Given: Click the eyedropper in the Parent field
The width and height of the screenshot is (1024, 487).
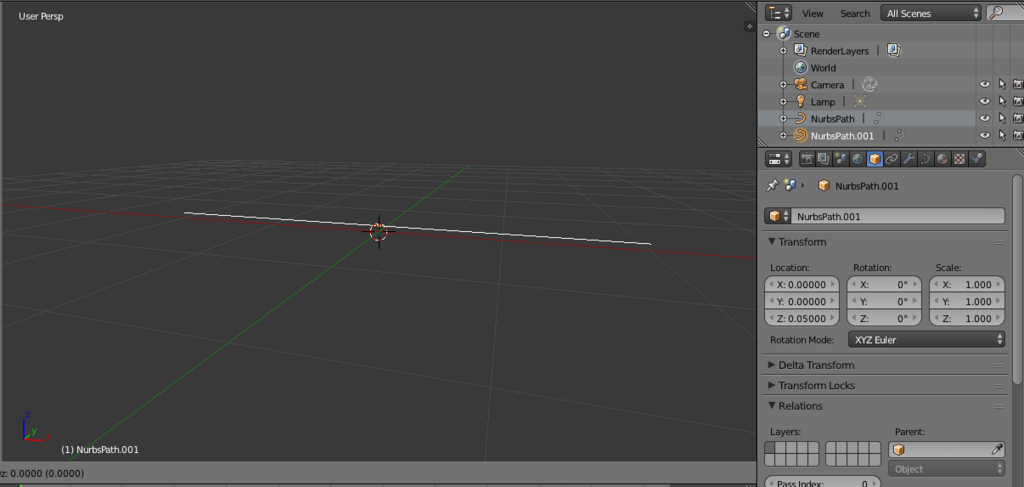Looking at the screenshot, I should [997, 449].
